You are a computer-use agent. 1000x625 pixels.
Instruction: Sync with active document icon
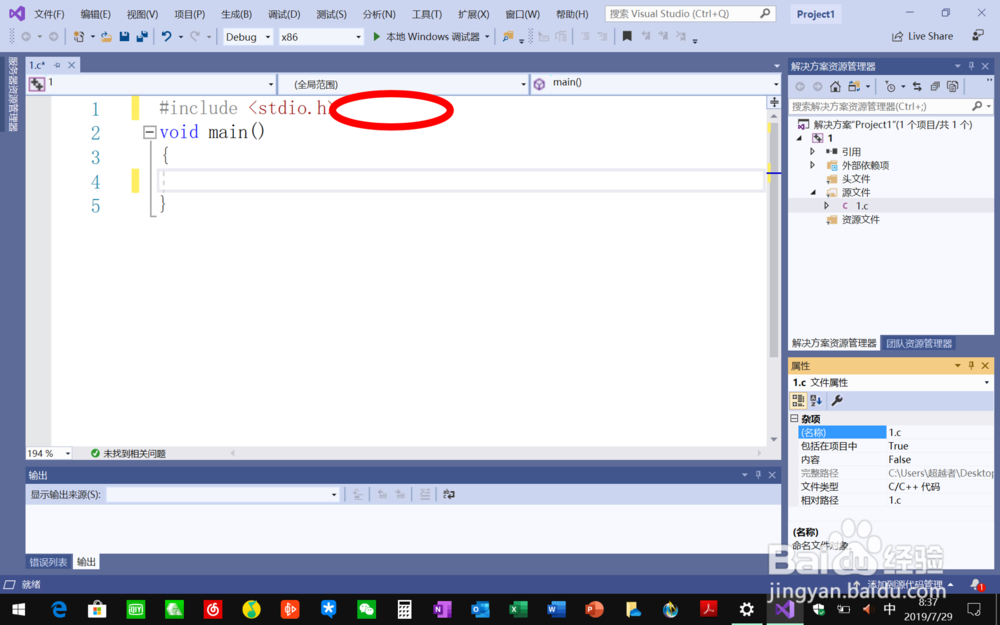pyautogui.click(x=917, y=87)
